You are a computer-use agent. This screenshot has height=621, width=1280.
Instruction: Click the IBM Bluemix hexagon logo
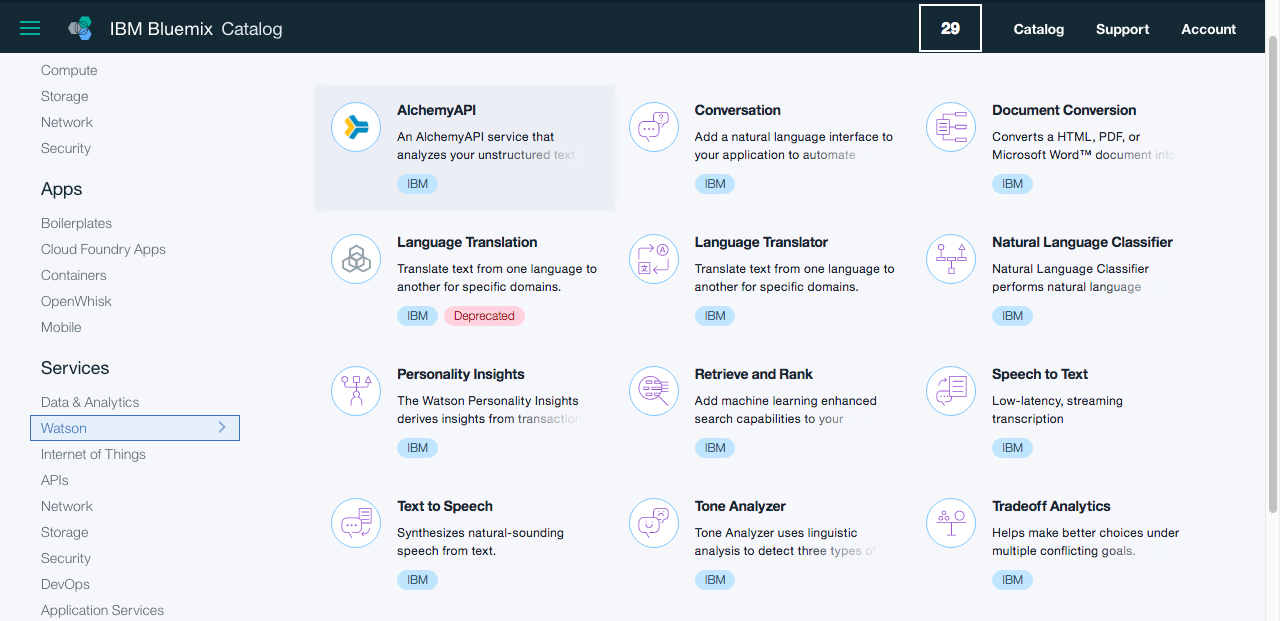(x=80, y=29)
